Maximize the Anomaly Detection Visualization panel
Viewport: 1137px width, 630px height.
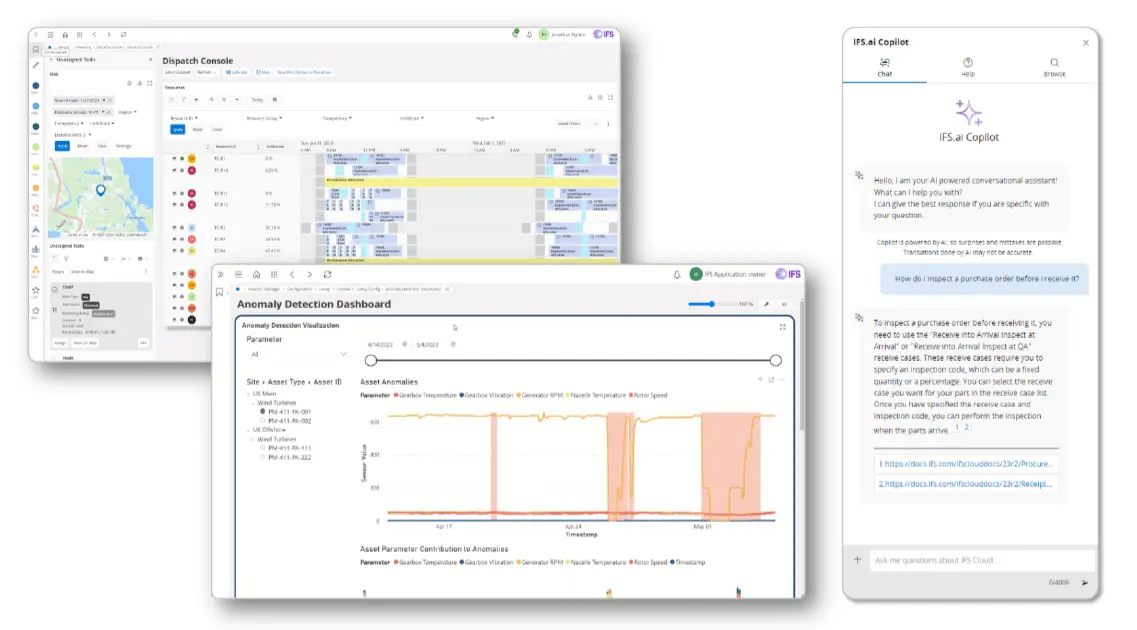[x=782, y=327]
